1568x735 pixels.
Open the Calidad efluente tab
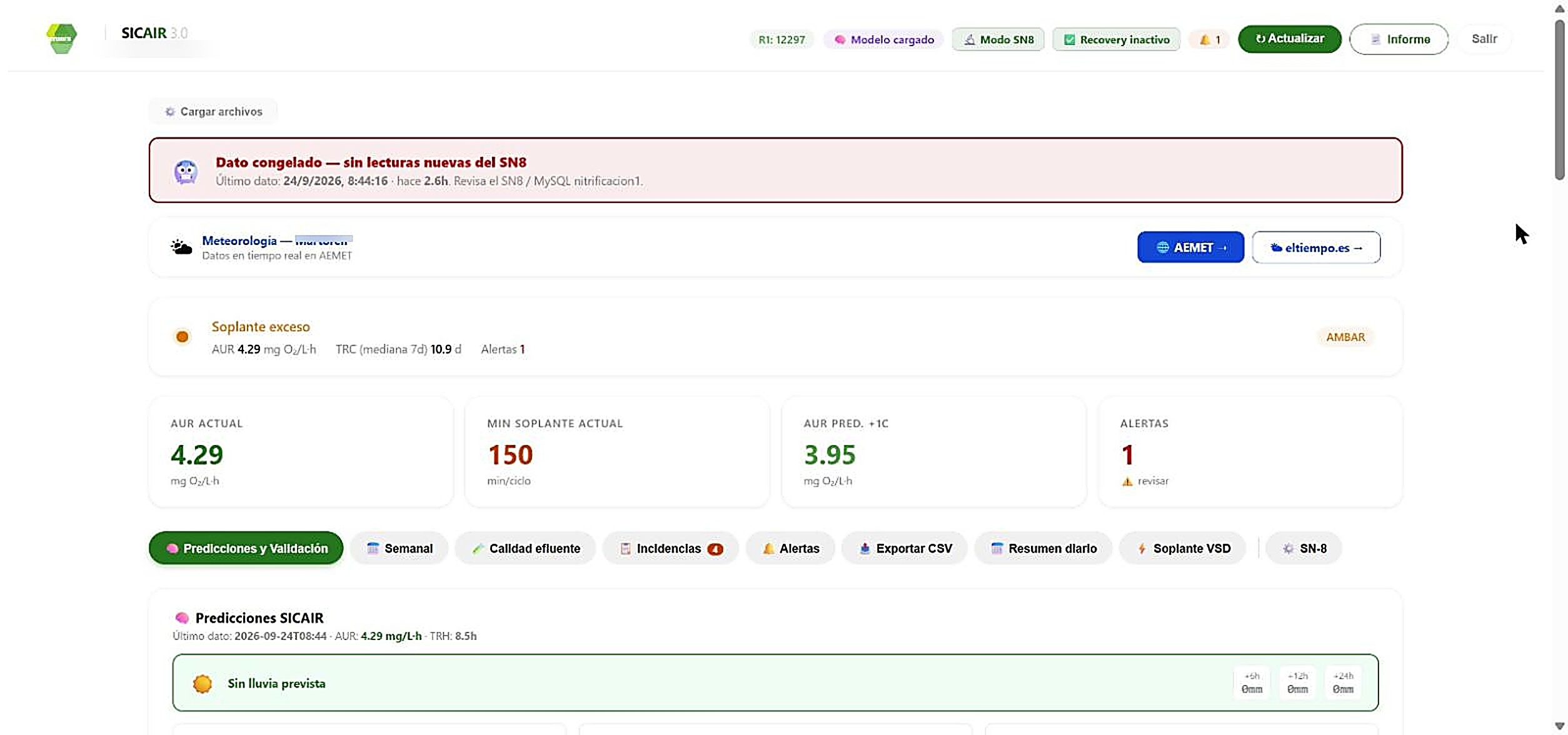[525, 548]
